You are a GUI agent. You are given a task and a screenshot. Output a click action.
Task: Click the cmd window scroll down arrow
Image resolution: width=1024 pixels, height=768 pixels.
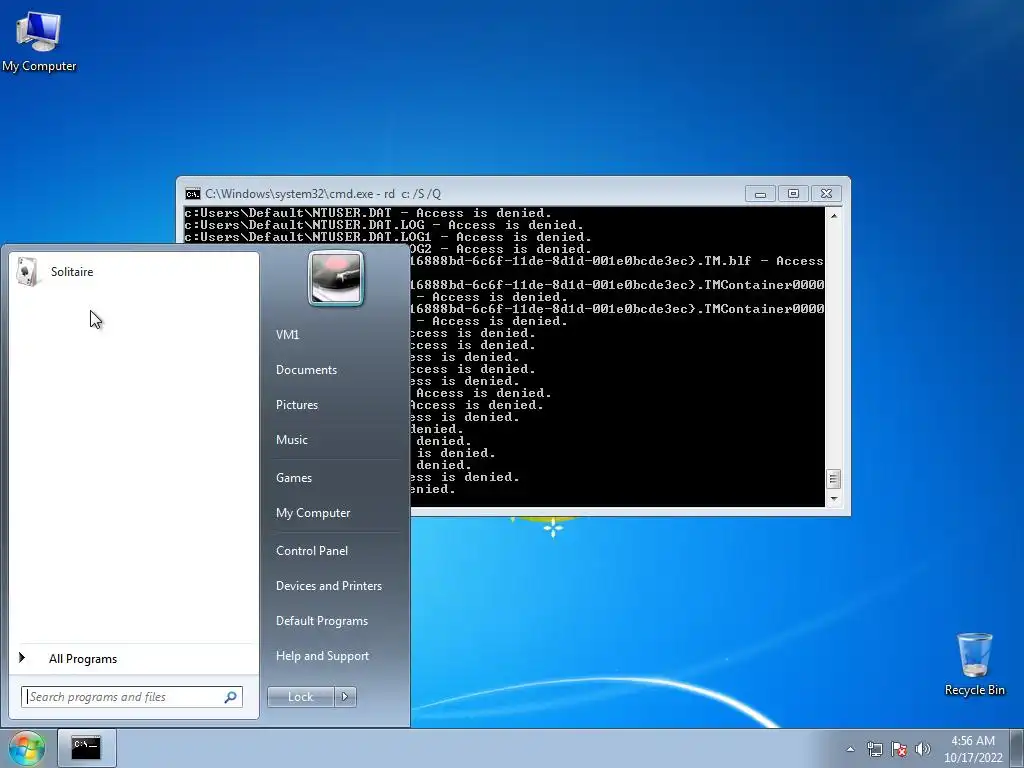(833, 499)
